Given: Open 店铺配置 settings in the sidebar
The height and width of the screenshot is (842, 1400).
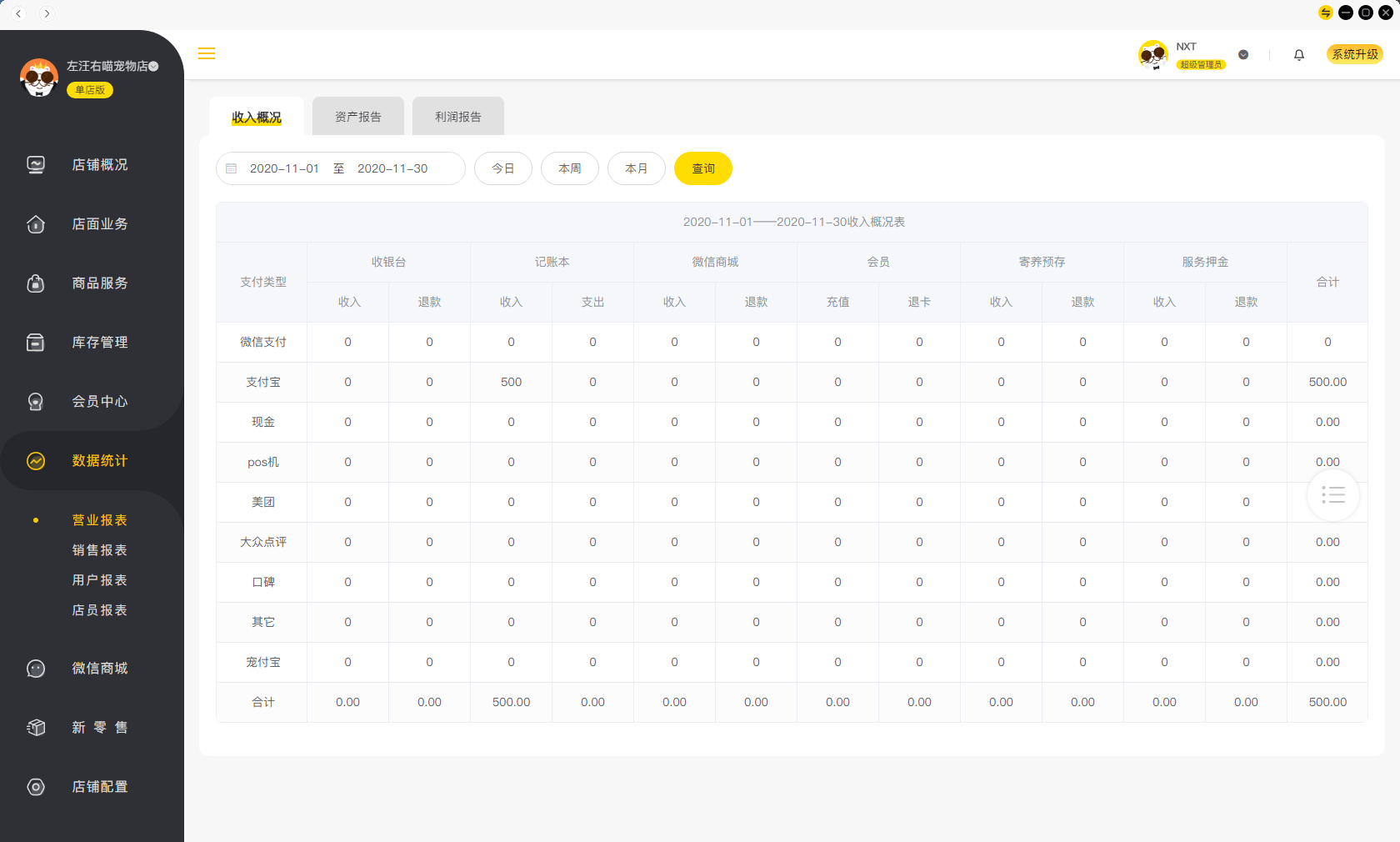Looking at the screenshot, I should tap(99, 787).
